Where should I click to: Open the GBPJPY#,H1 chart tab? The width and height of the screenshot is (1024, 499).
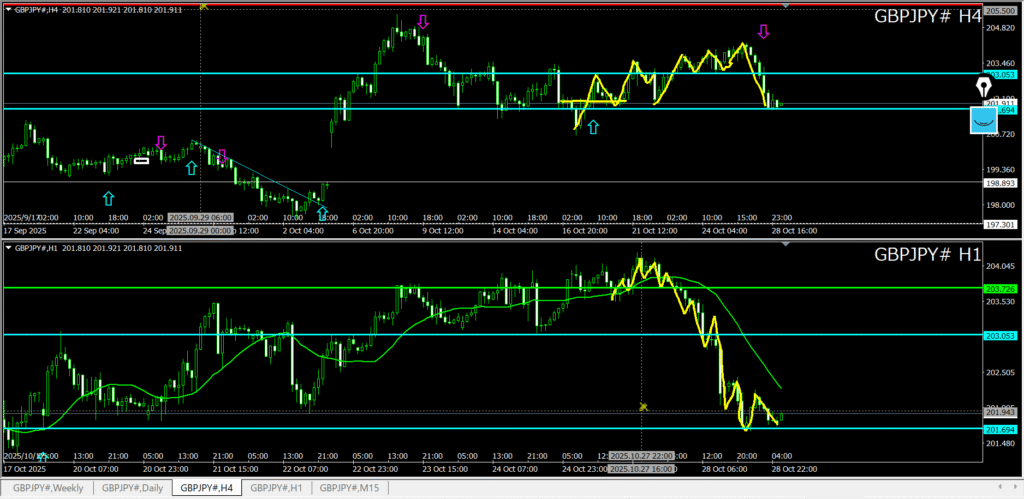277,488
